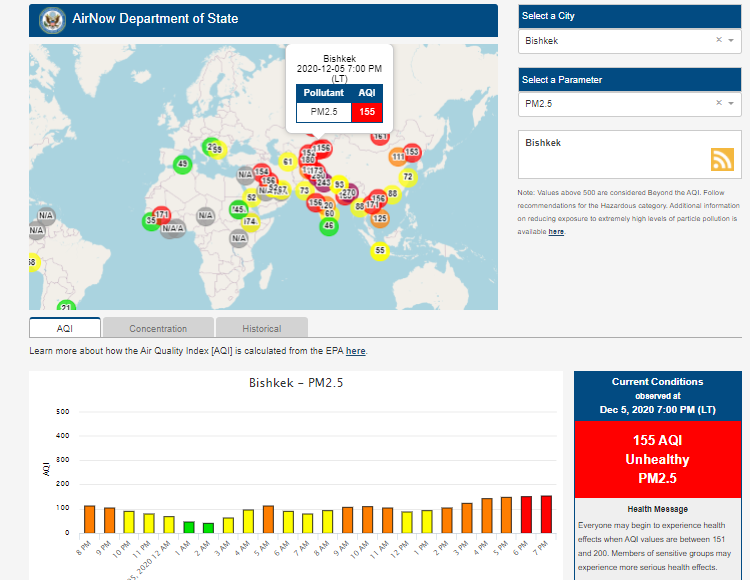Screen dimensions: 750x580
Task: Open the Bishkek RSS feed icon
Action: tap(722, 159)
